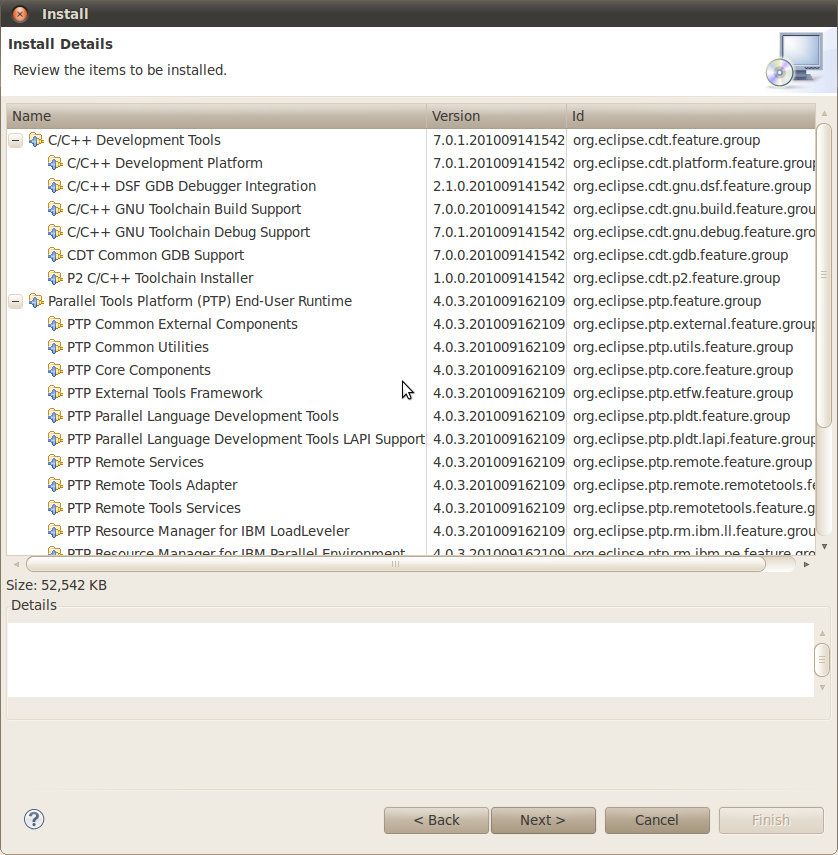
Task: Sort by the Version column header
Action: [x=497, y=116]
